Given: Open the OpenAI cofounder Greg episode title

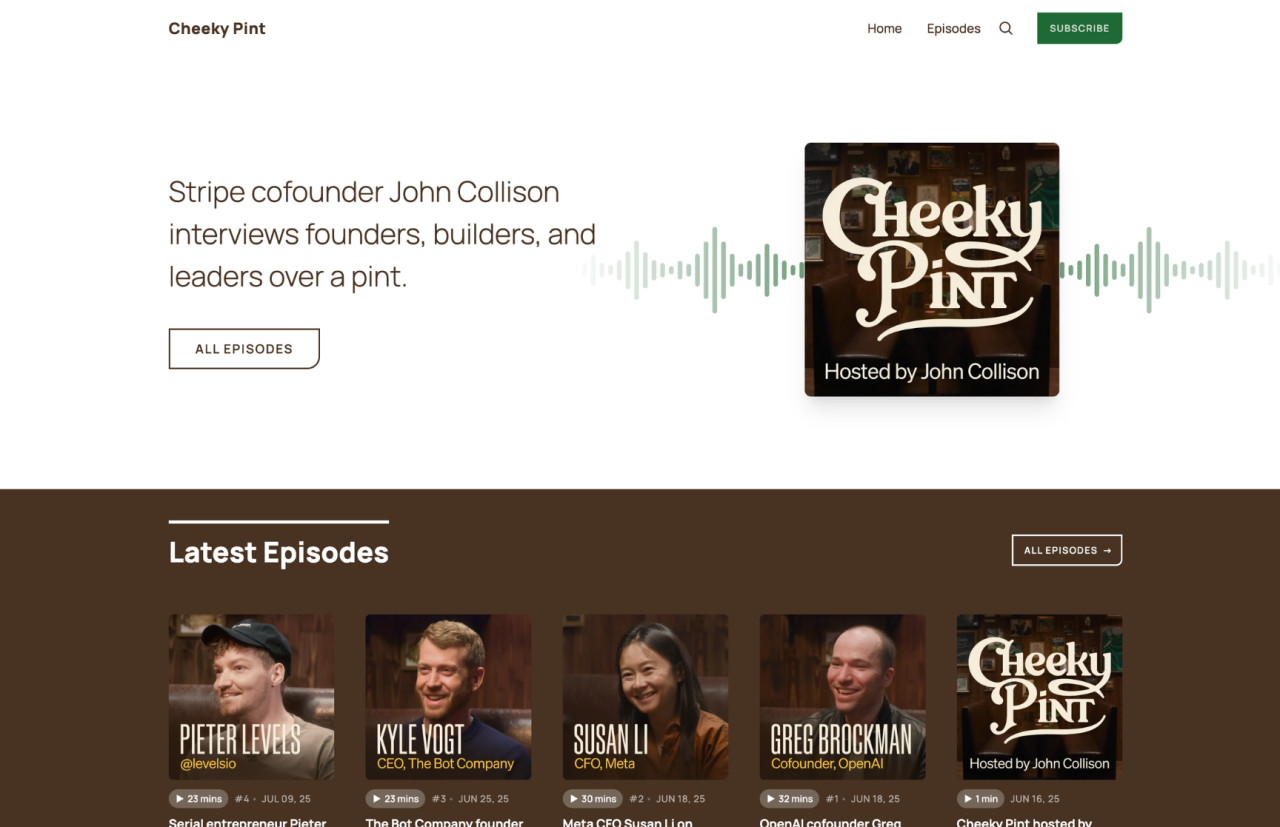Looking at the screenshot, I should pos(831,822).
